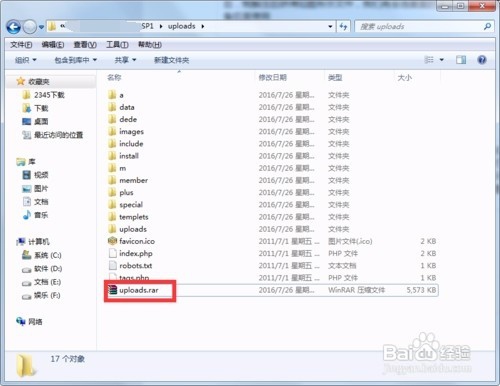Toggle the preview pane icon
The image size is (500, 386).
point(461,60)
